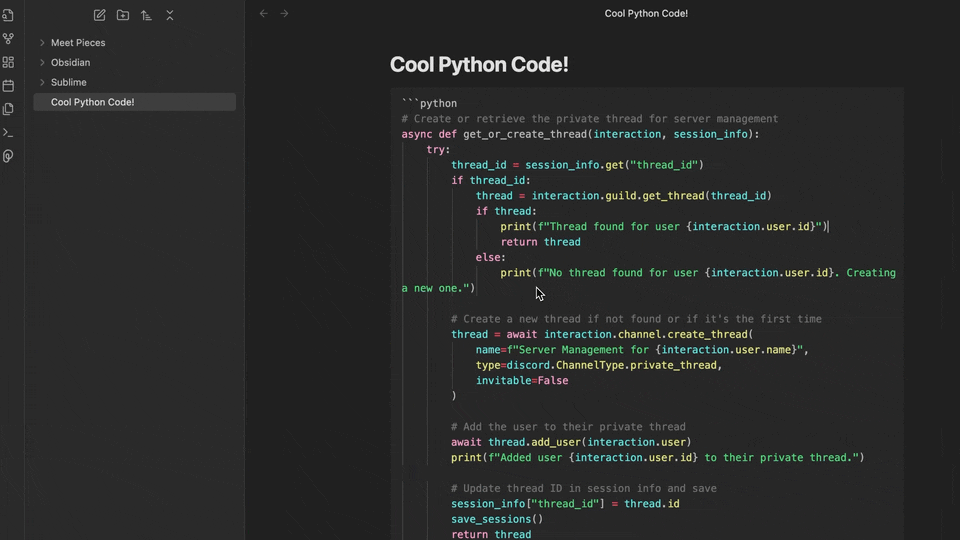Click the Cool Python Code! tab title

pos(646,13)
